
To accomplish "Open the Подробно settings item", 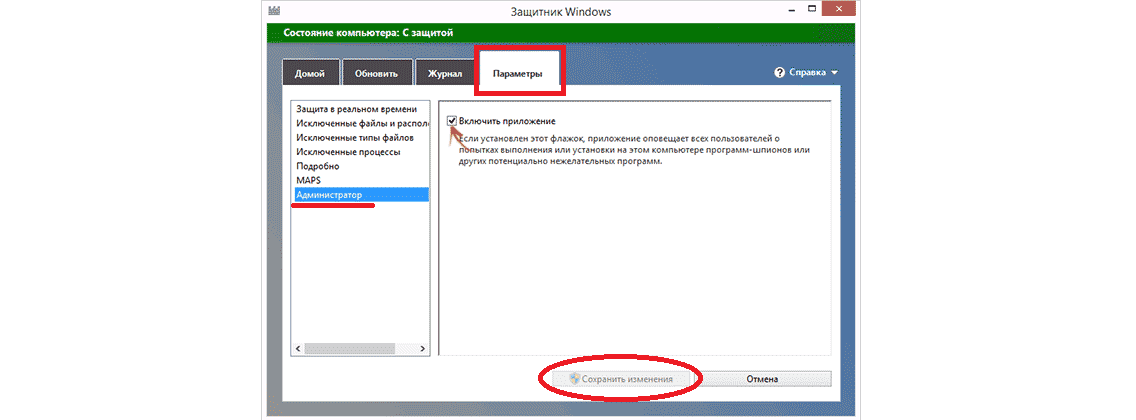I will [317, 166].
